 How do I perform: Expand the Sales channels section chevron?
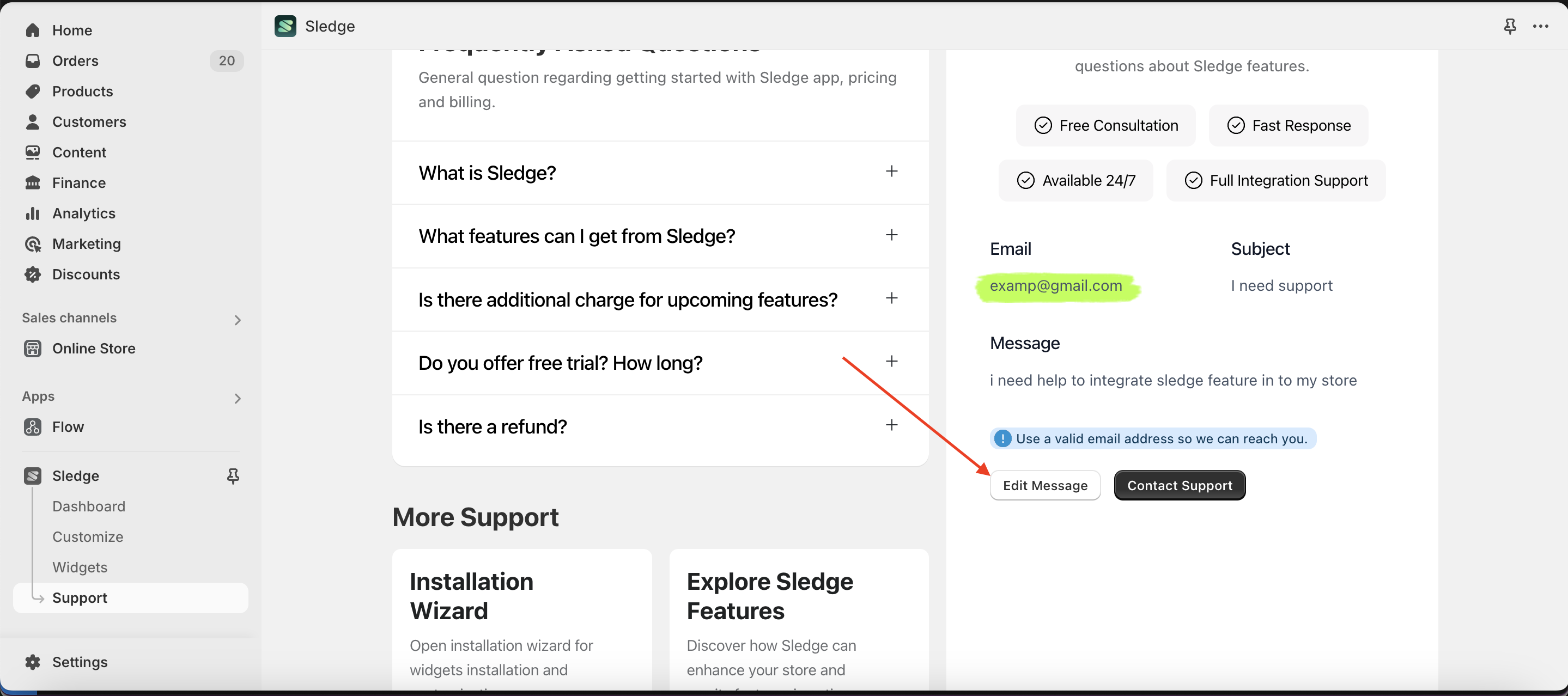click(x=238, y=319)
